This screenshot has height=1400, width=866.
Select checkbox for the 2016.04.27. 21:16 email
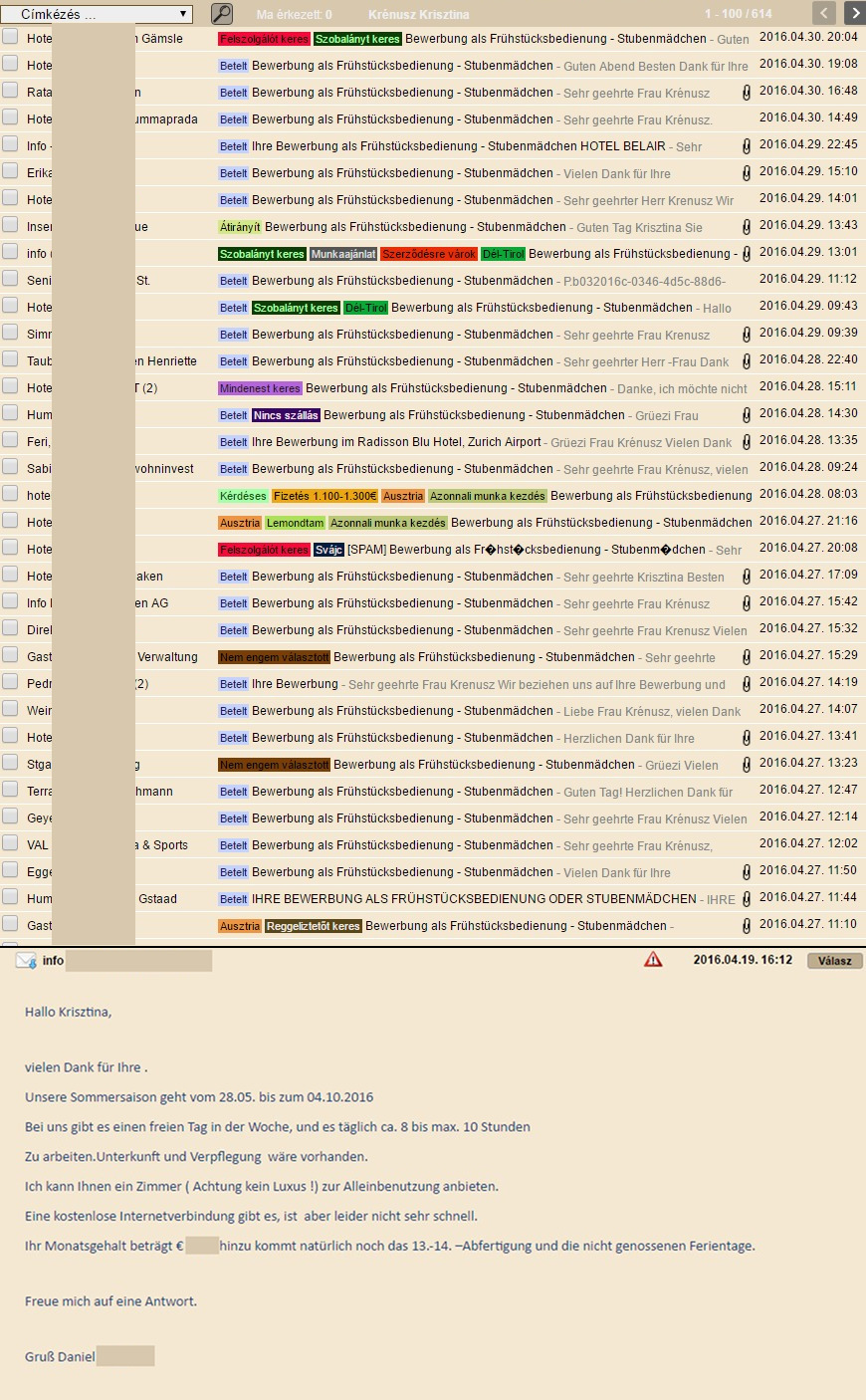coord(10,521)
